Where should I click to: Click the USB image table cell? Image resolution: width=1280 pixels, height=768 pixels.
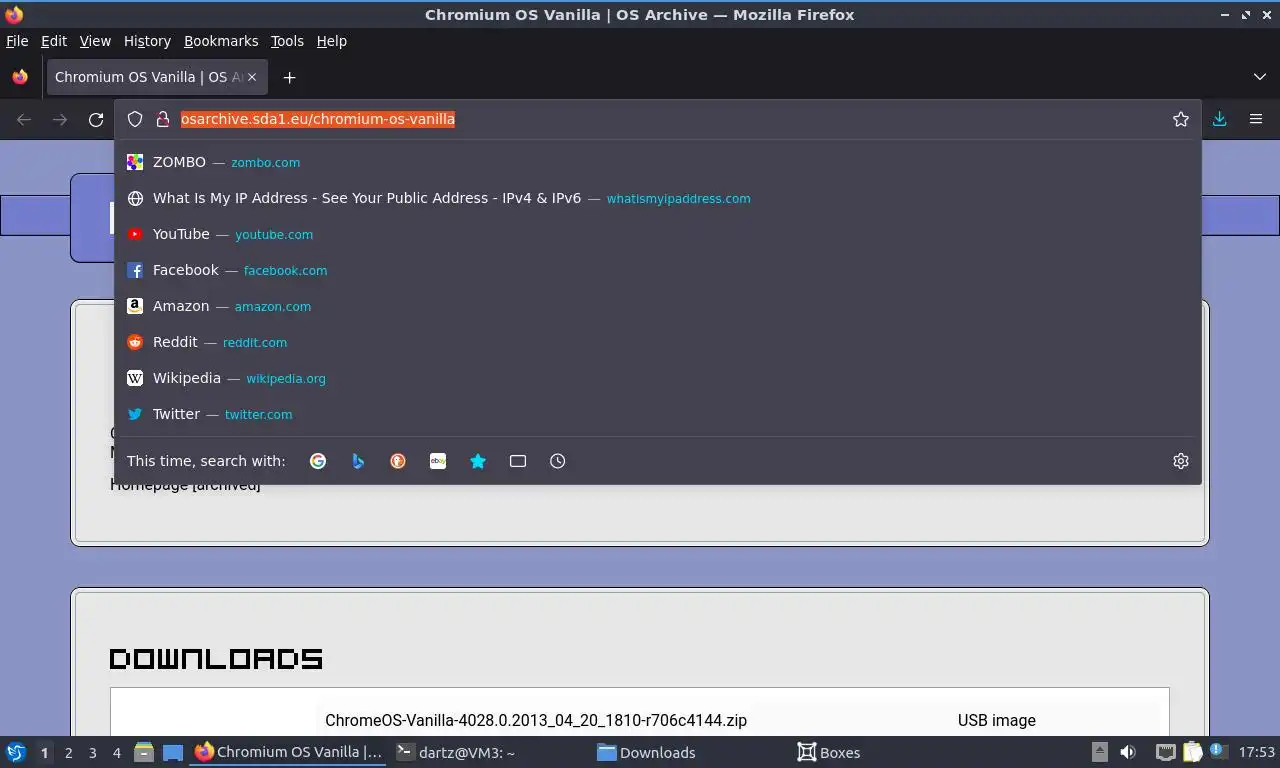click(x=997, y=720)
